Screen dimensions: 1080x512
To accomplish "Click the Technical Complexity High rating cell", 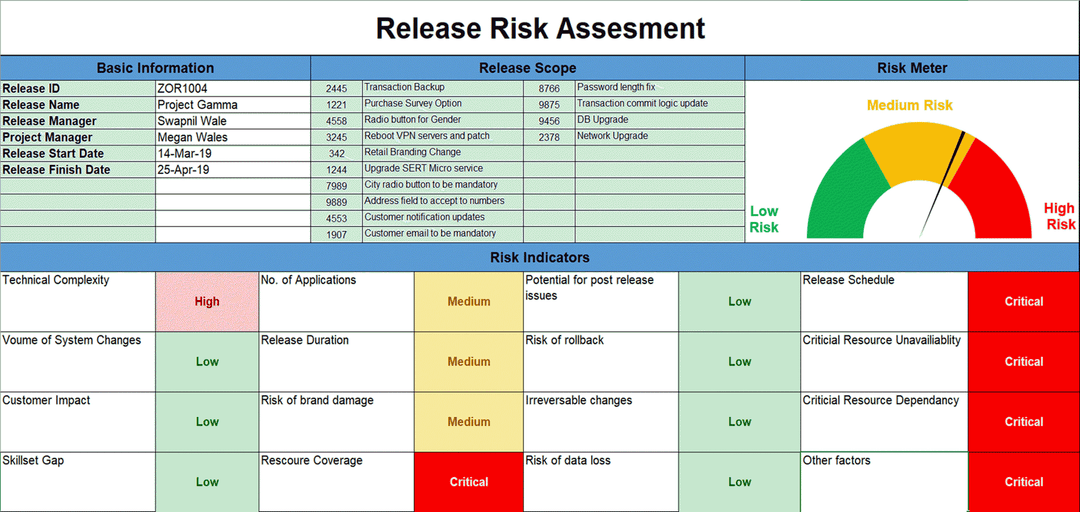I will click(207, 301).
